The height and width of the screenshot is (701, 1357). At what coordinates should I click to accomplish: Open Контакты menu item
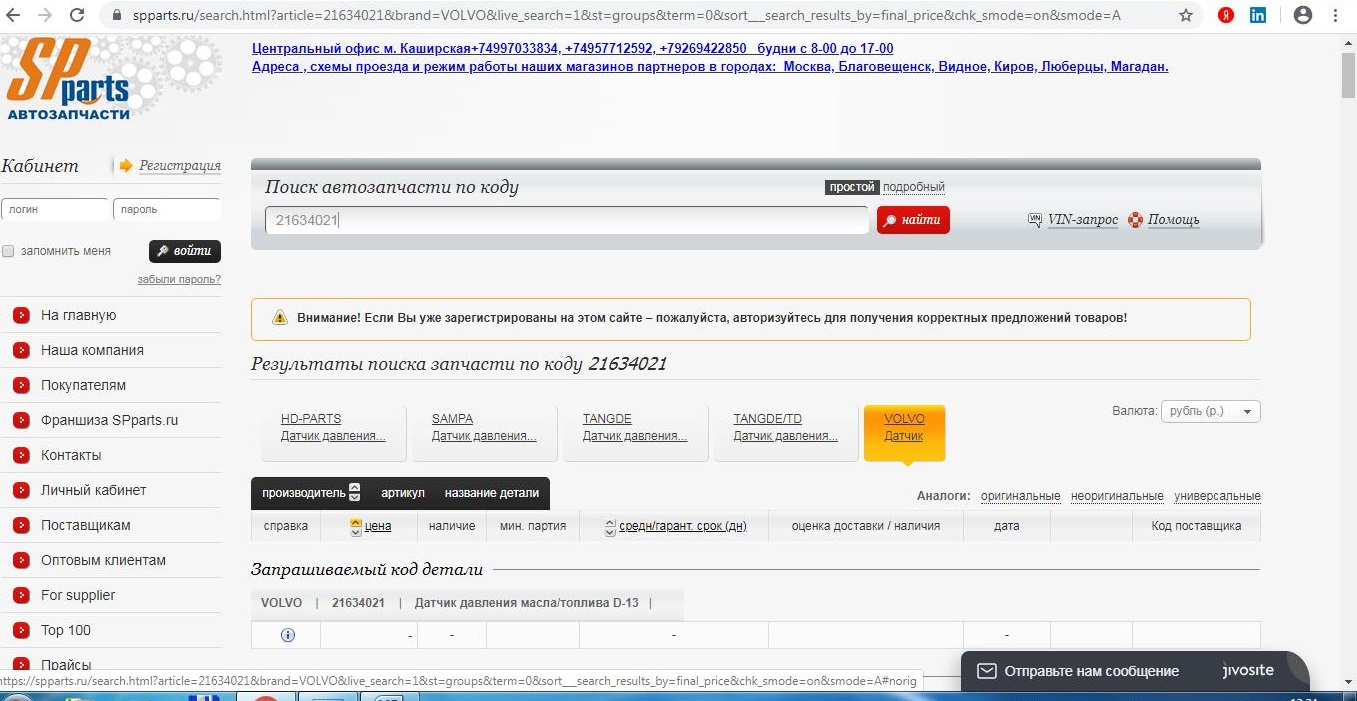(71, 455)
